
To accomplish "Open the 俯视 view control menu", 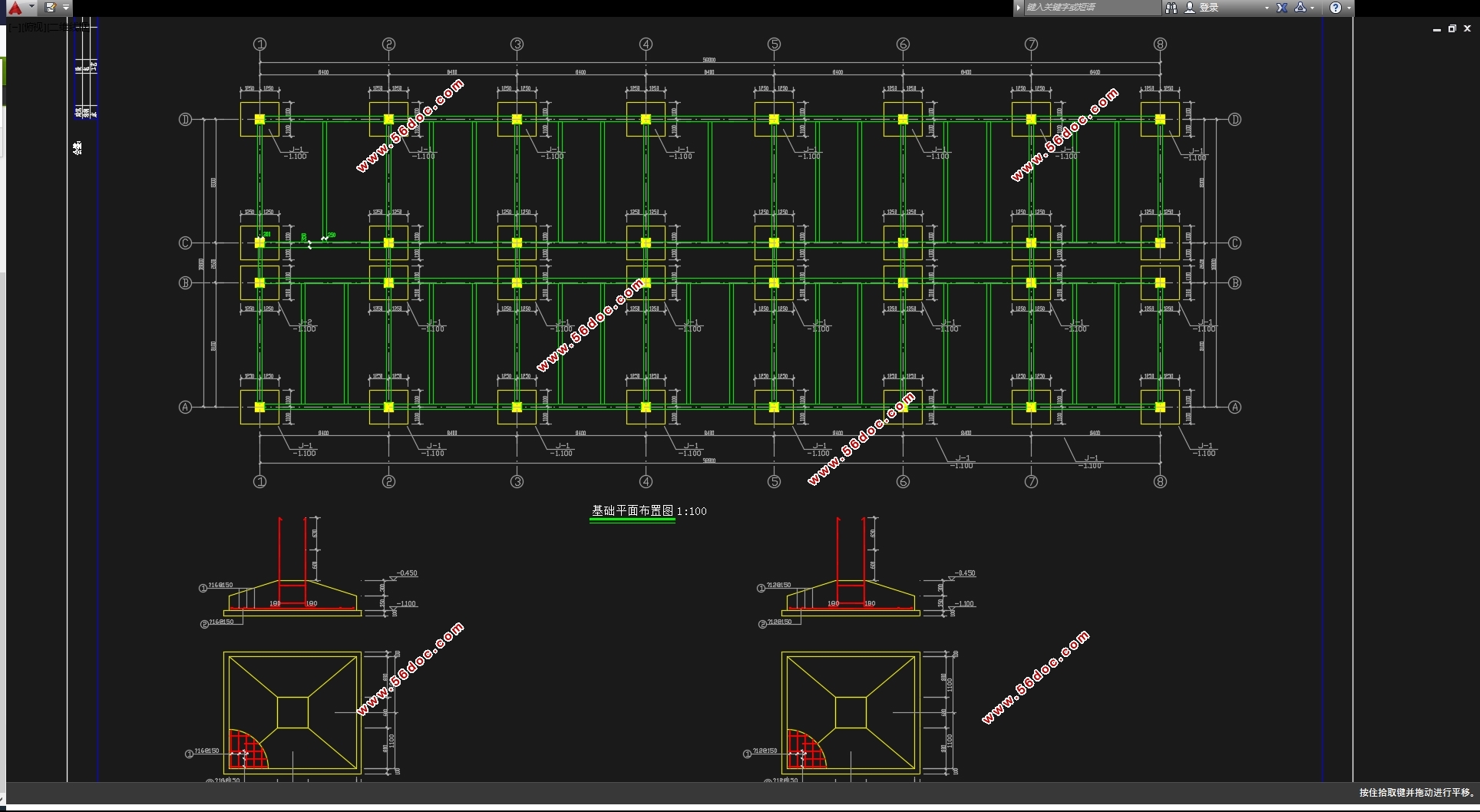I will point(34,28).
